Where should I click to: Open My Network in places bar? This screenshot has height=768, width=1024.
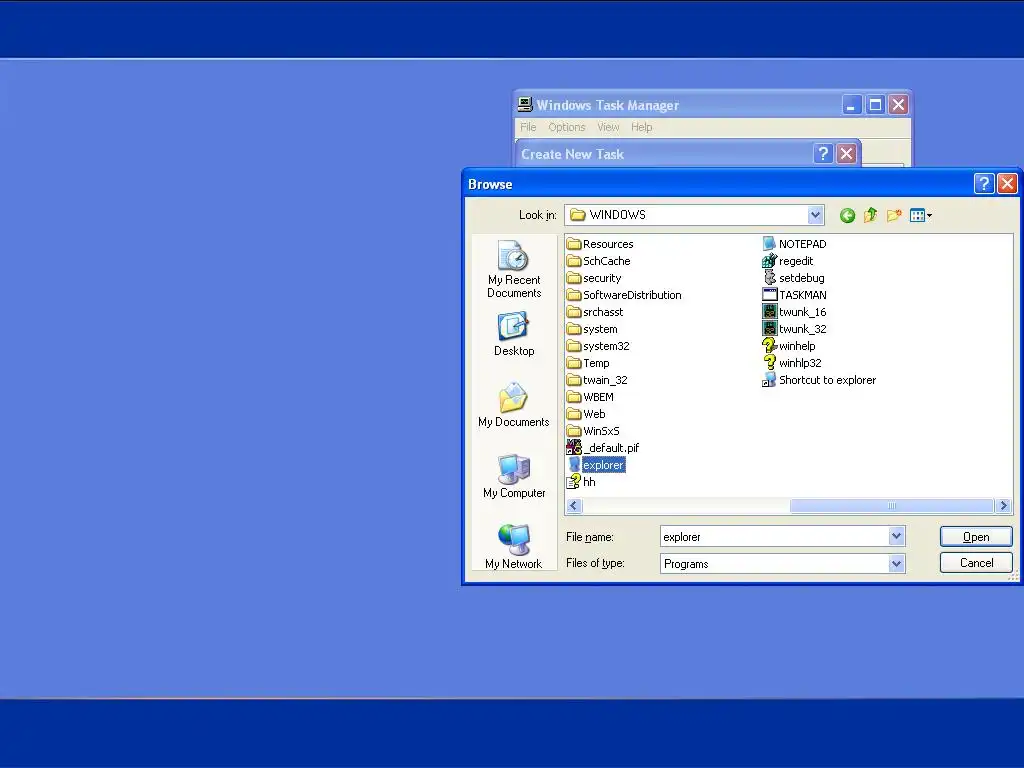click(x=514, y=547)
